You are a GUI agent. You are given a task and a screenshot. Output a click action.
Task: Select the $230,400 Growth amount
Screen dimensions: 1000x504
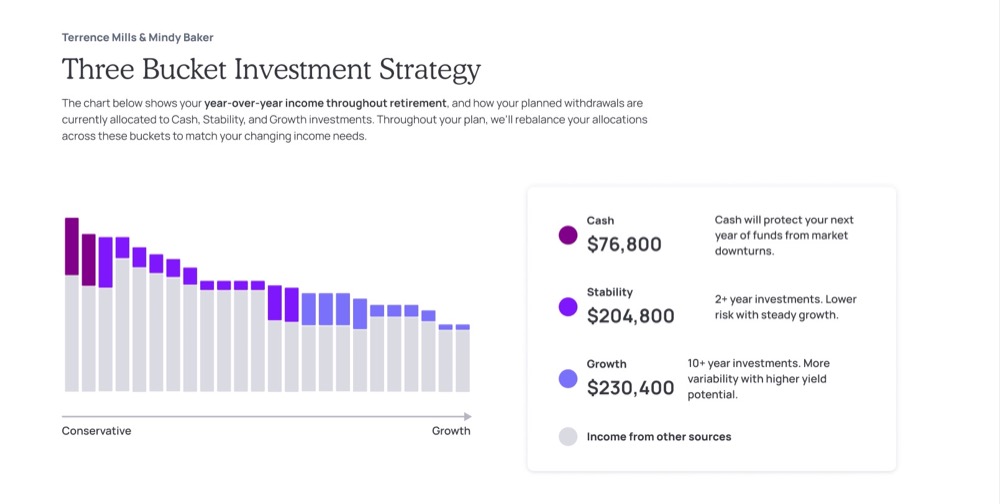(x=630, y=388)
